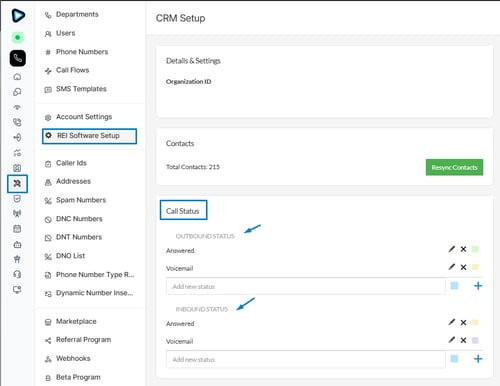Delete the inbound Voicemail status
The height and width of the screenshot is (386, 500).
click(463, 340)
